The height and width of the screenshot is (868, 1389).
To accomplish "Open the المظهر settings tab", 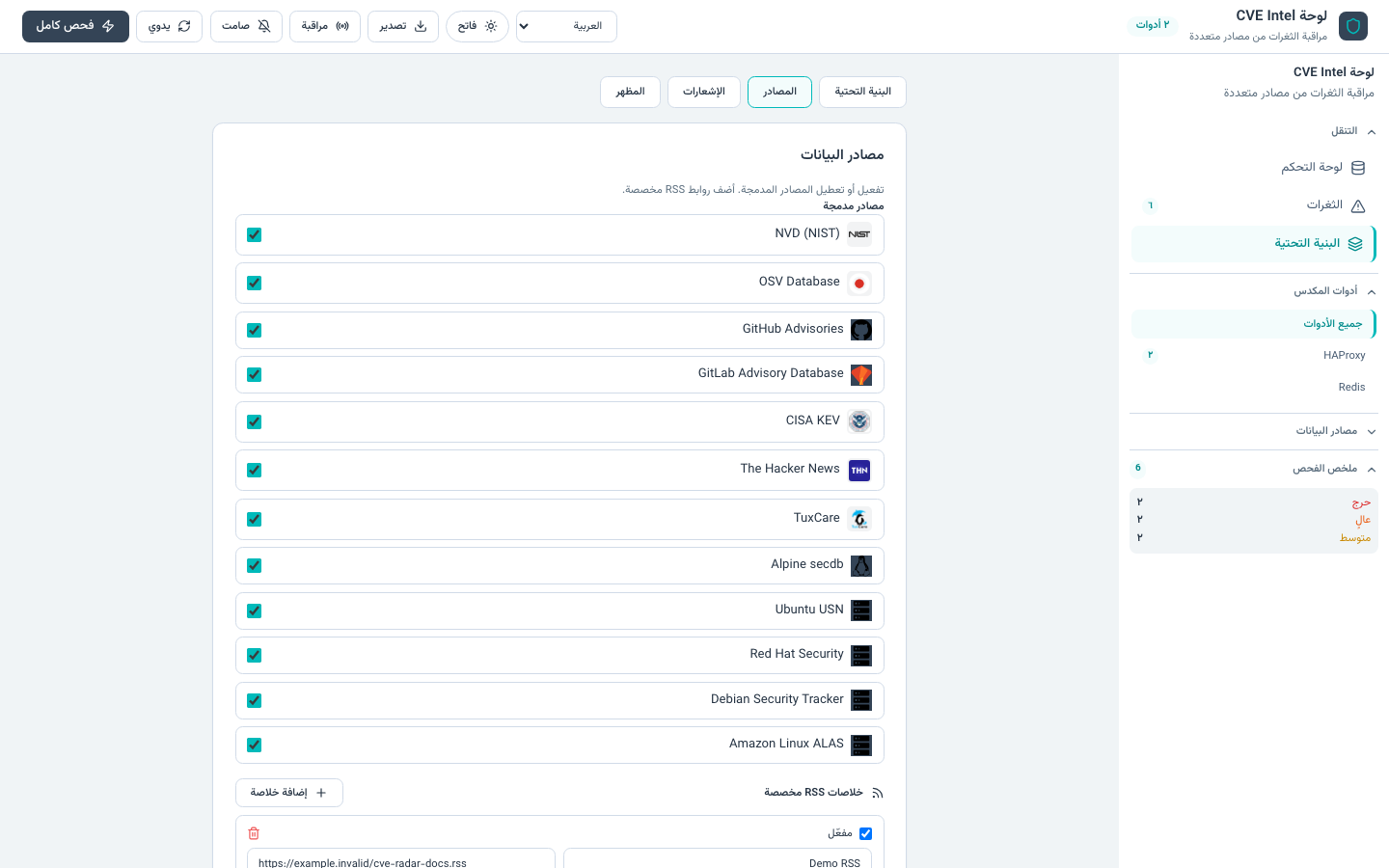I will tap(630, 92).
